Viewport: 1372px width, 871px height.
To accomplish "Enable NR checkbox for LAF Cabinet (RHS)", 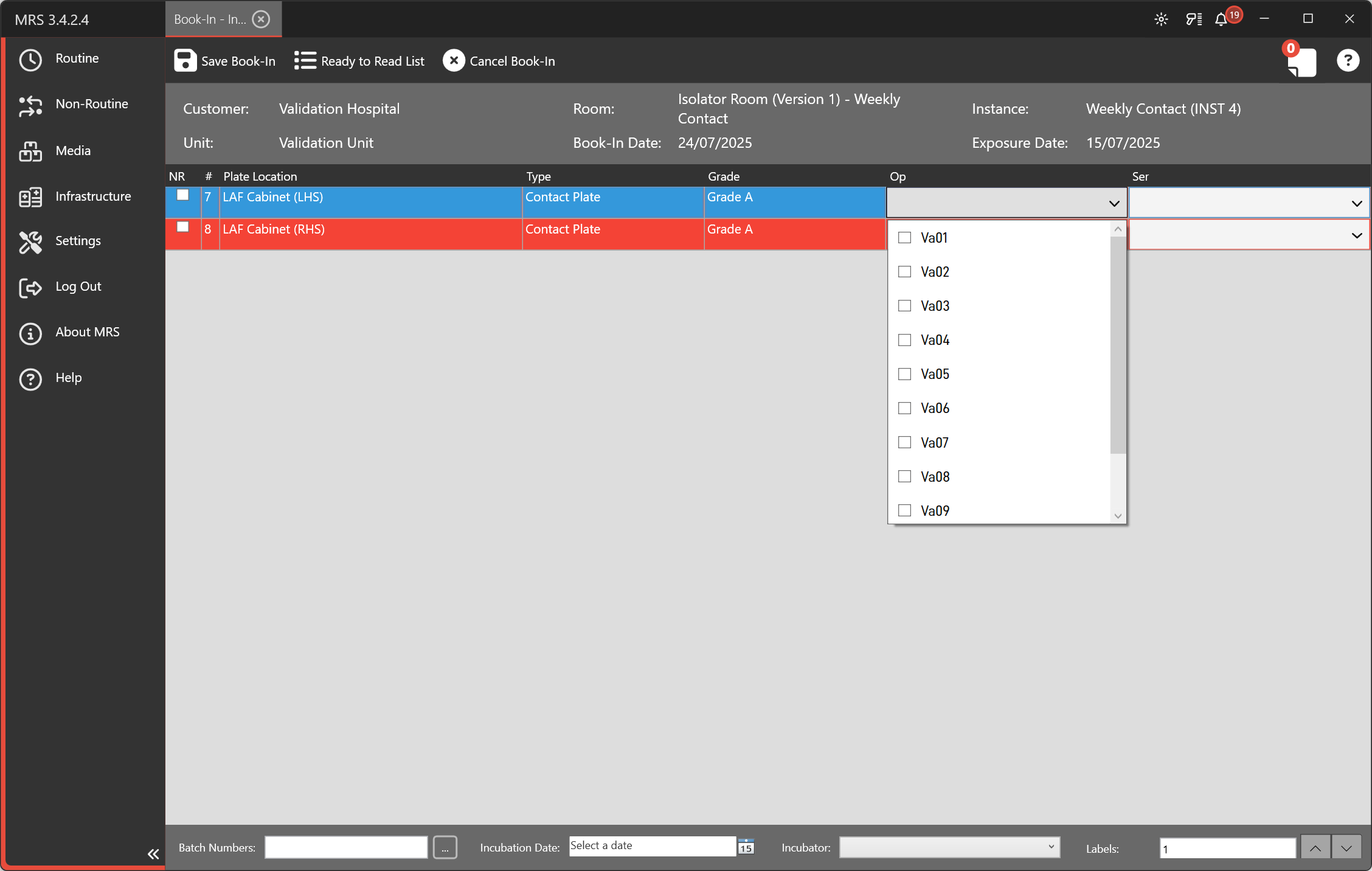I will point(182,227).
